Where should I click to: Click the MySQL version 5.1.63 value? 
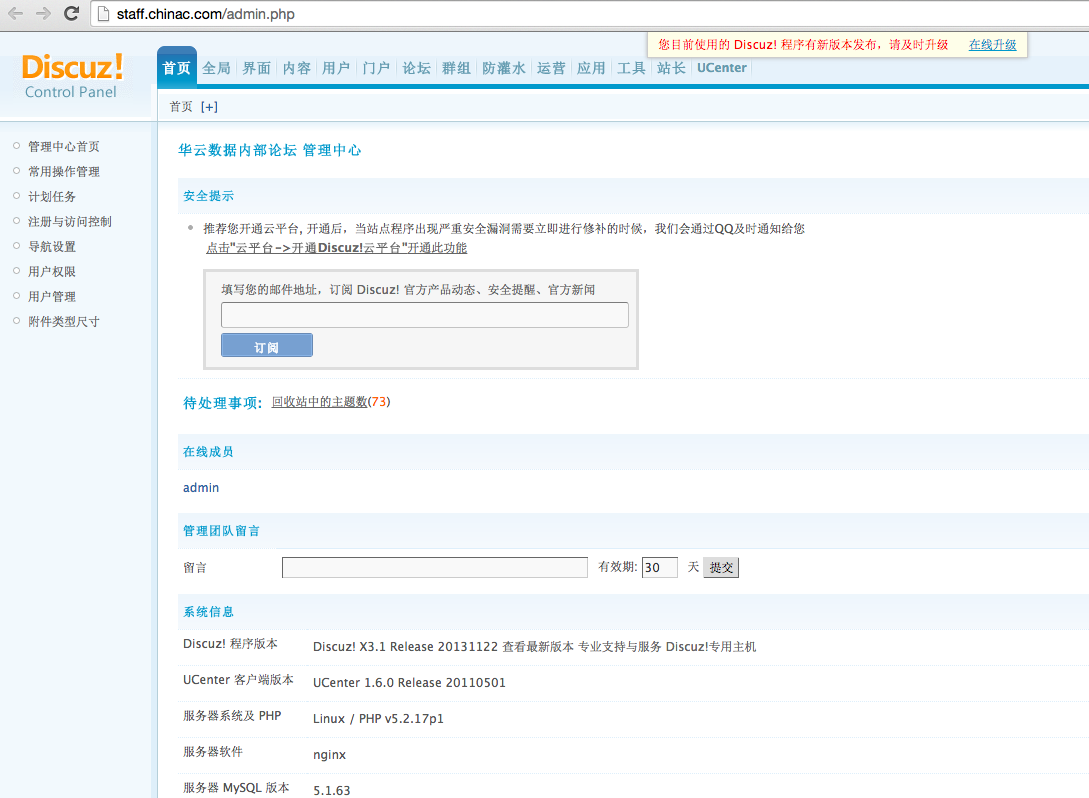331,790
